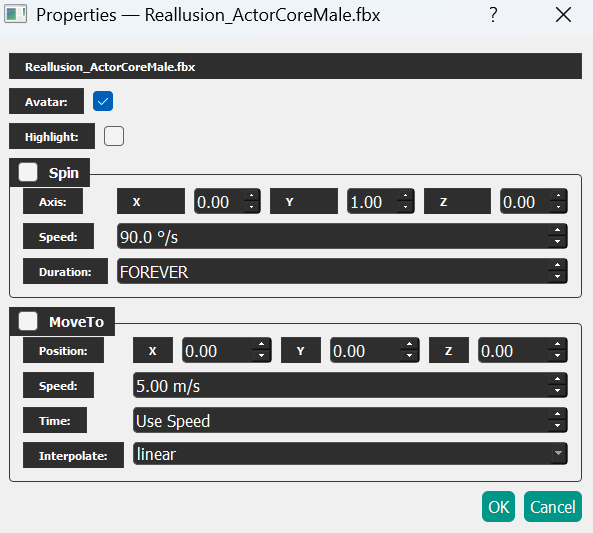Click the Reallusion_ActorCoreMale.fbx header label

coord(295,66)
